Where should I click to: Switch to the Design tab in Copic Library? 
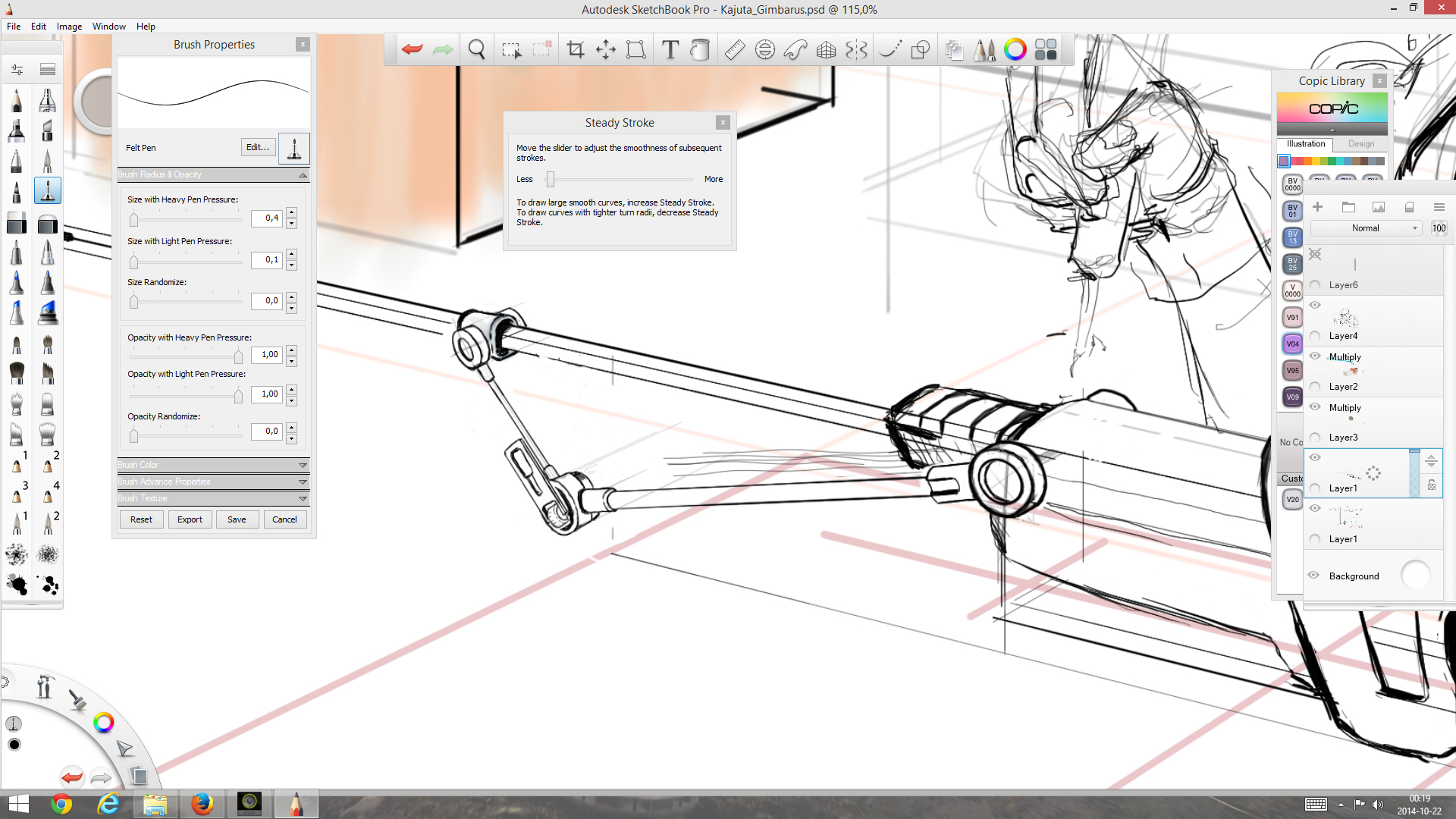point(1360,144)
